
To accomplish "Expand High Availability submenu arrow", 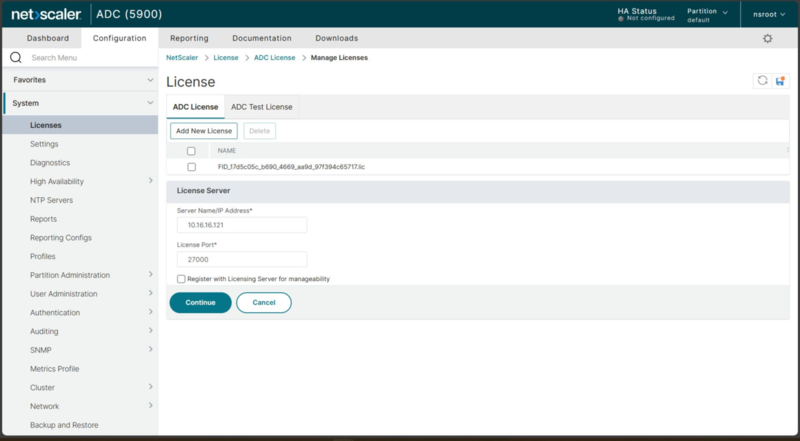I will (x=151, y=181).
